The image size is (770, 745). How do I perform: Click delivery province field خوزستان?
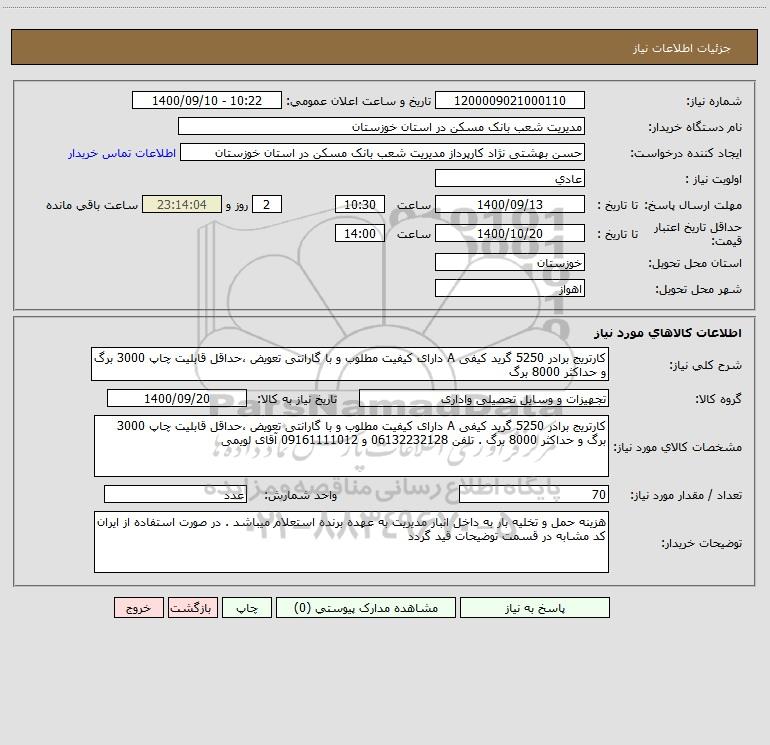(x=510, y=262)
